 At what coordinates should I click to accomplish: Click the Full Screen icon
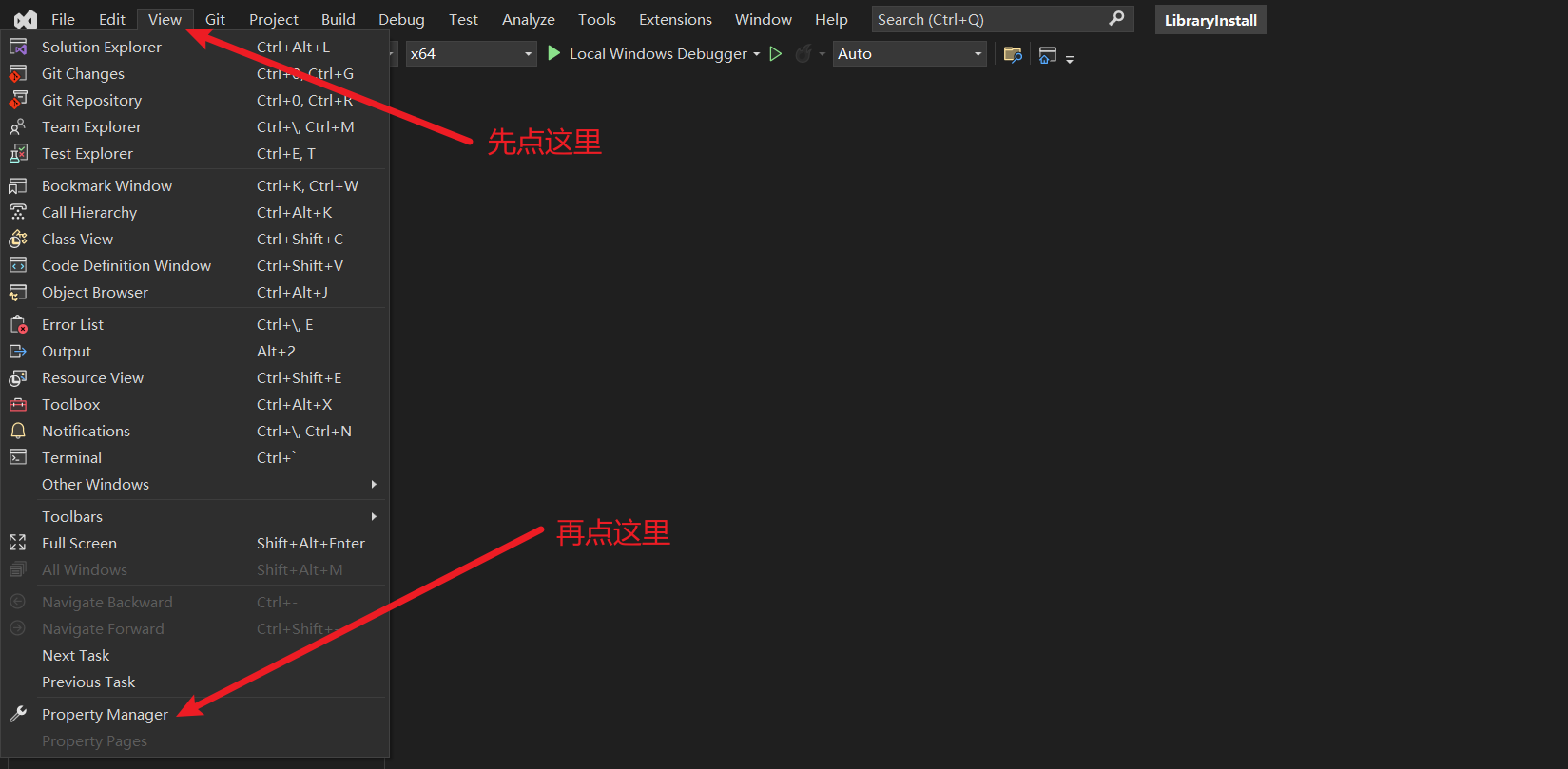18,543
